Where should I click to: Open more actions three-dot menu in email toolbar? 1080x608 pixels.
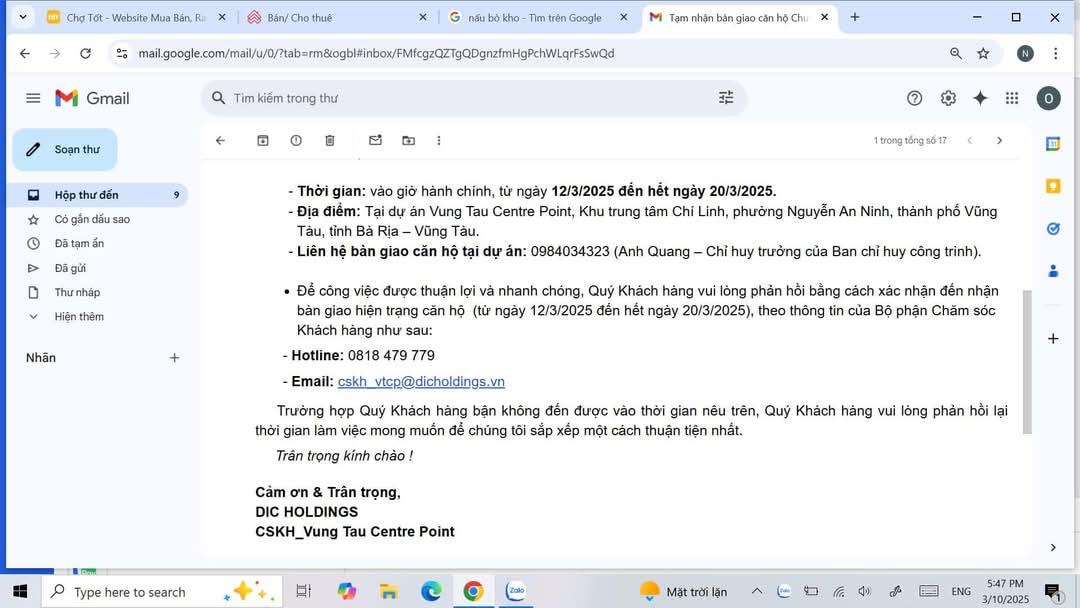coord(439,140)
